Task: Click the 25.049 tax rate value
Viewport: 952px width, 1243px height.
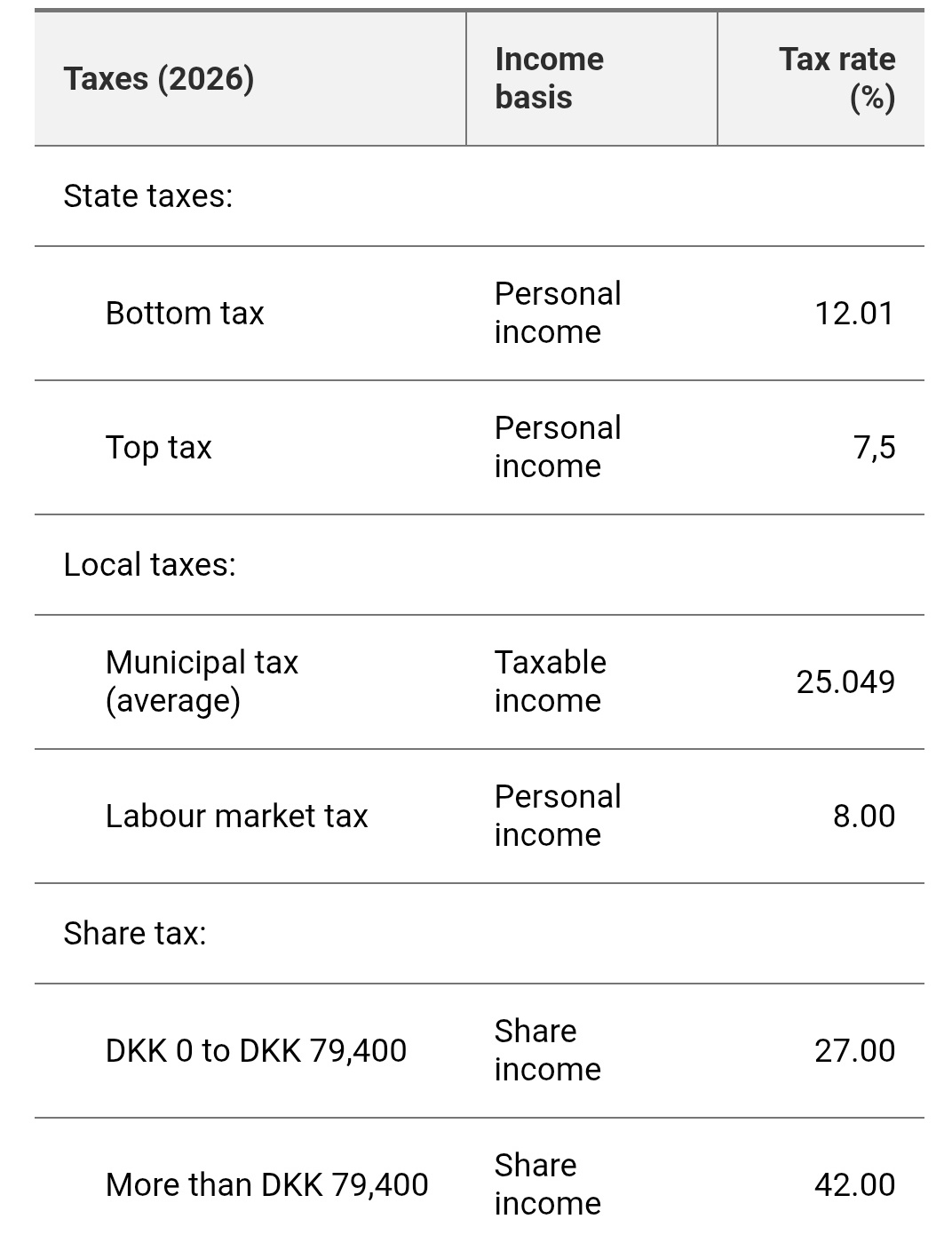Action: (x=845, y=682)
